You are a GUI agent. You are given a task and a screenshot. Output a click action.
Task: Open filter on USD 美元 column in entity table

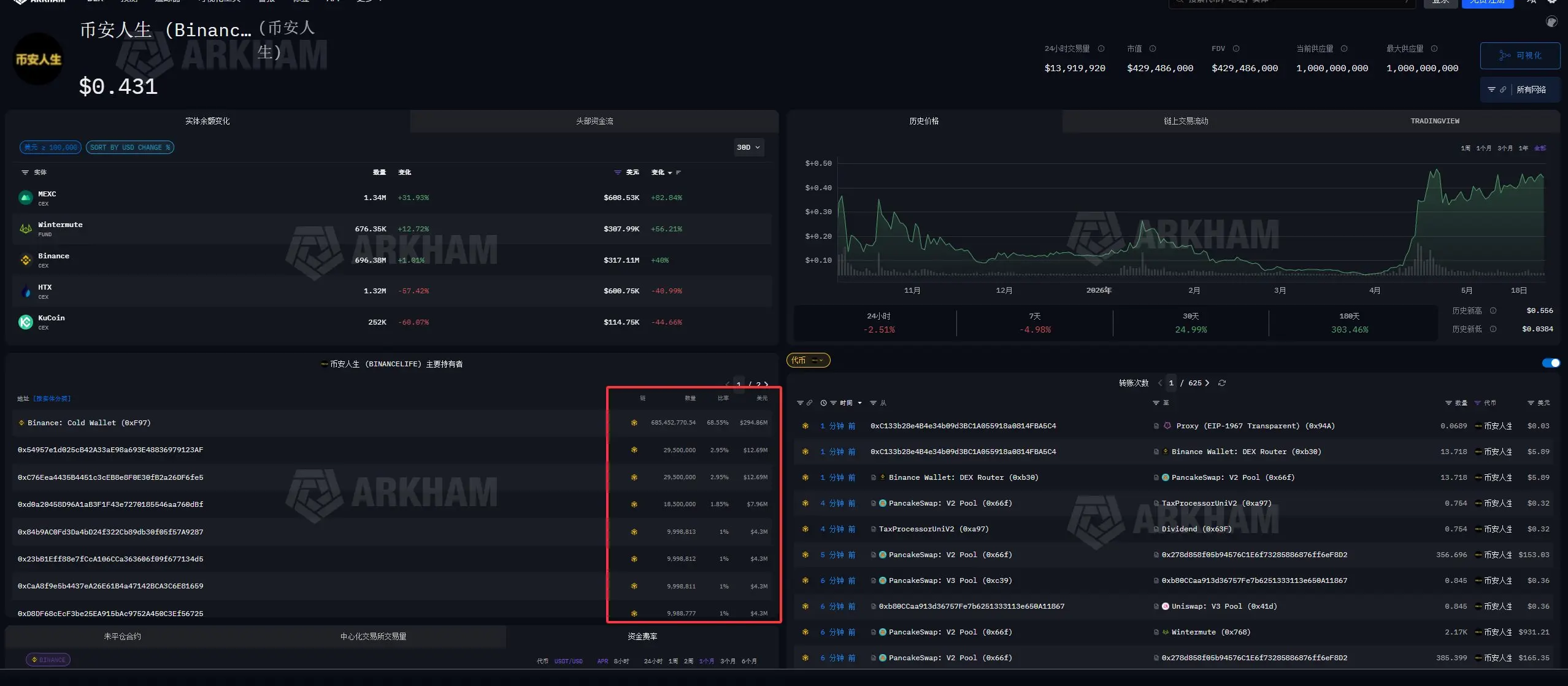coord(618,172)
